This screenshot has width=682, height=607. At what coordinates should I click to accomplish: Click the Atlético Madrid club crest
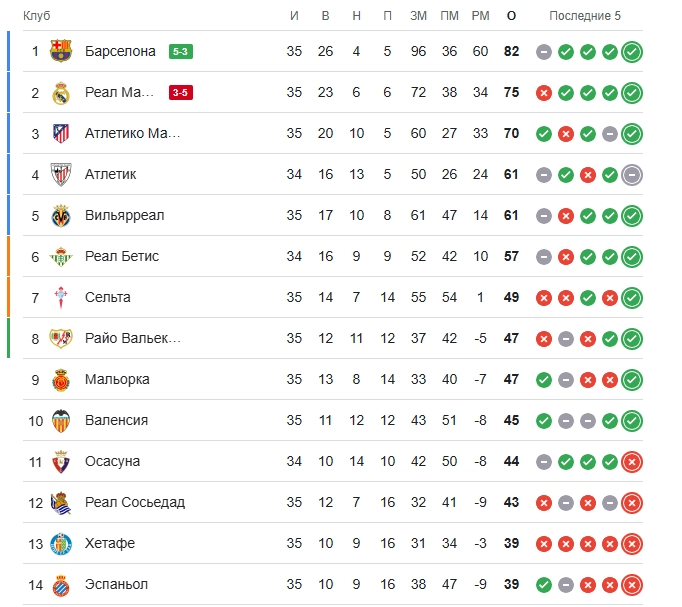(61, 133)
